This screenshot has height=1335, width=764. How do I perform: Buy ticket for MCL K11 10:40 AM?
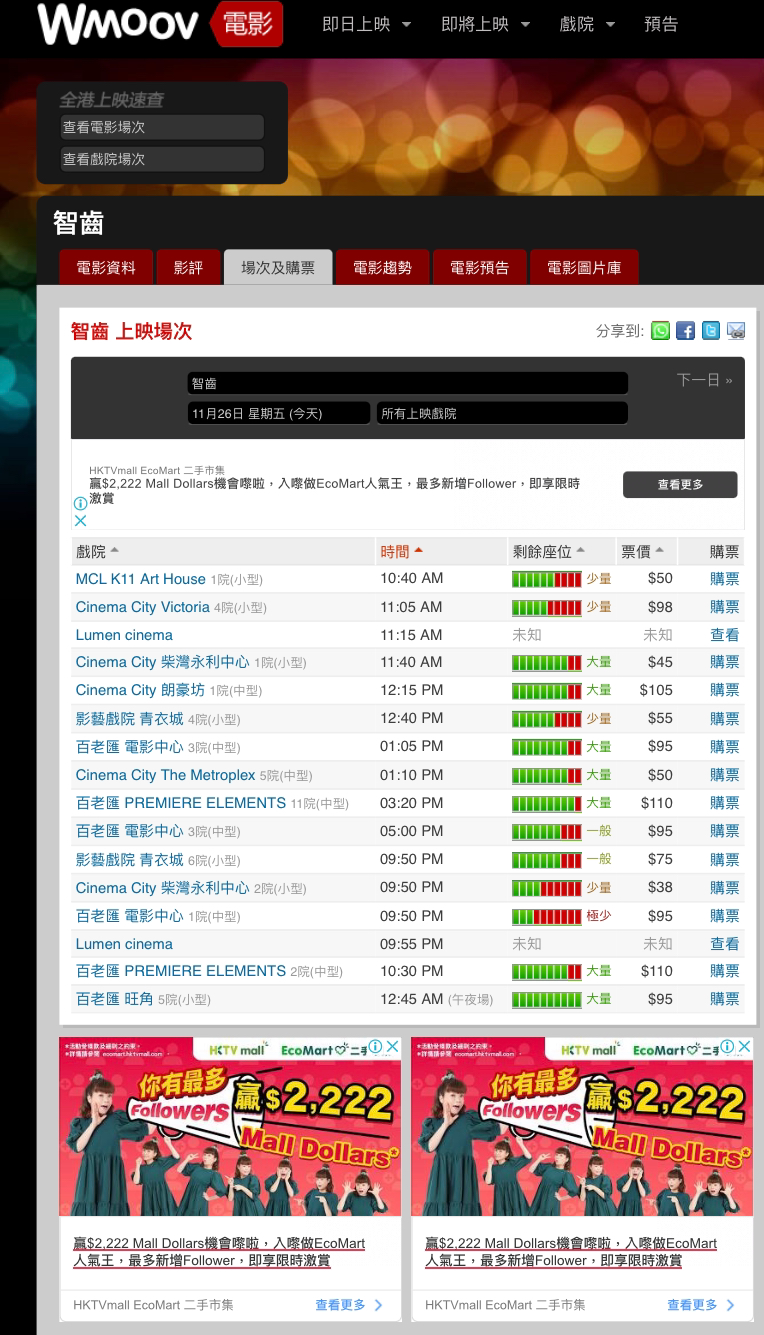[725, 579]
